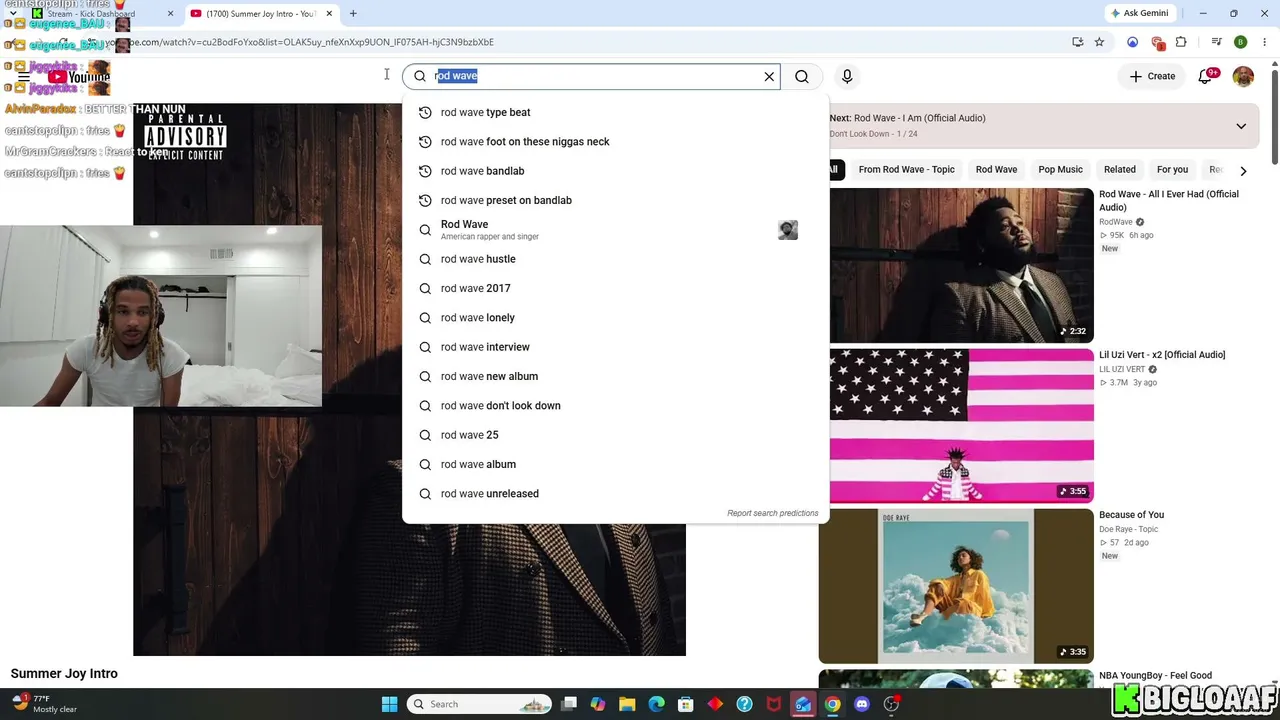This screenshot has height=720, width=1280.
Task: Open Discord from the taskbar
Action: pyautogui.click(x=862, y=704)
